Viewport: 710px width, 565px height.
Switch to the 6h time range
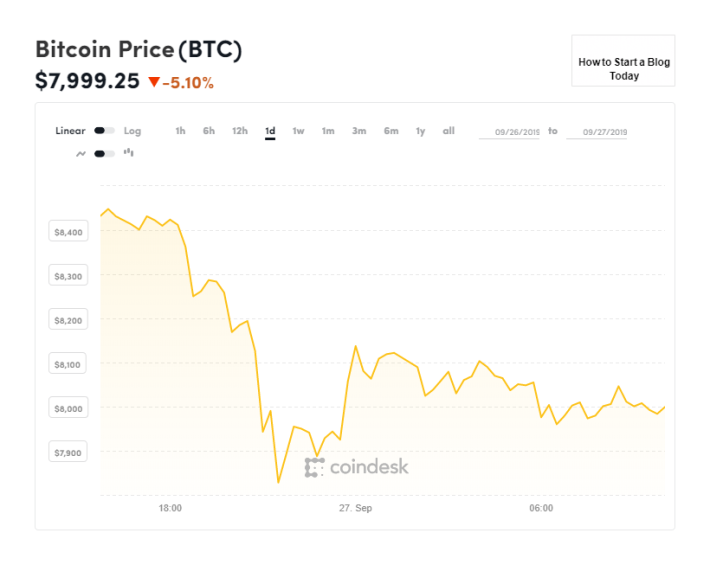[209, 131]
